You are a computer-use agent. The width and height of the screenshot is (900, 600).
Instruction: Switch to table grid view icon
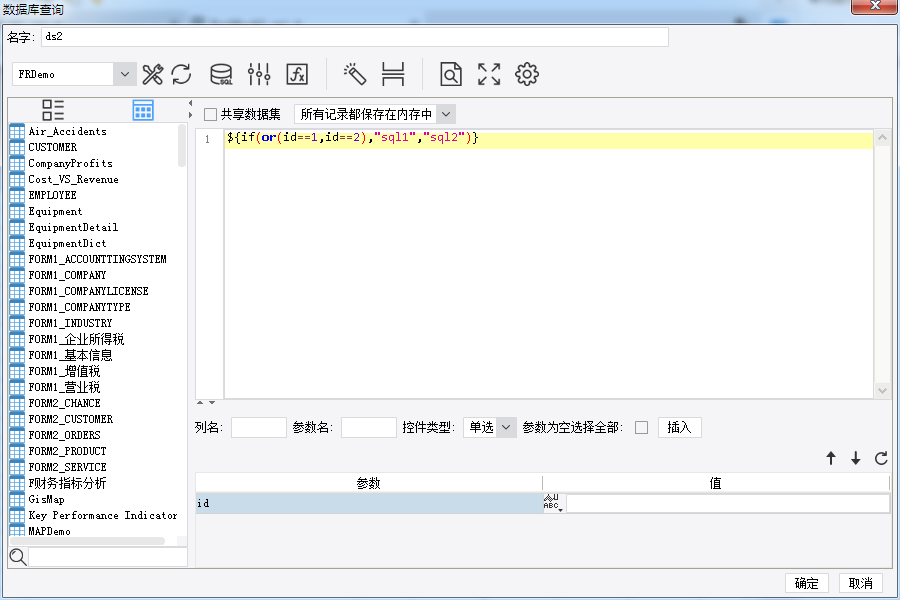[x=143, y=110]
